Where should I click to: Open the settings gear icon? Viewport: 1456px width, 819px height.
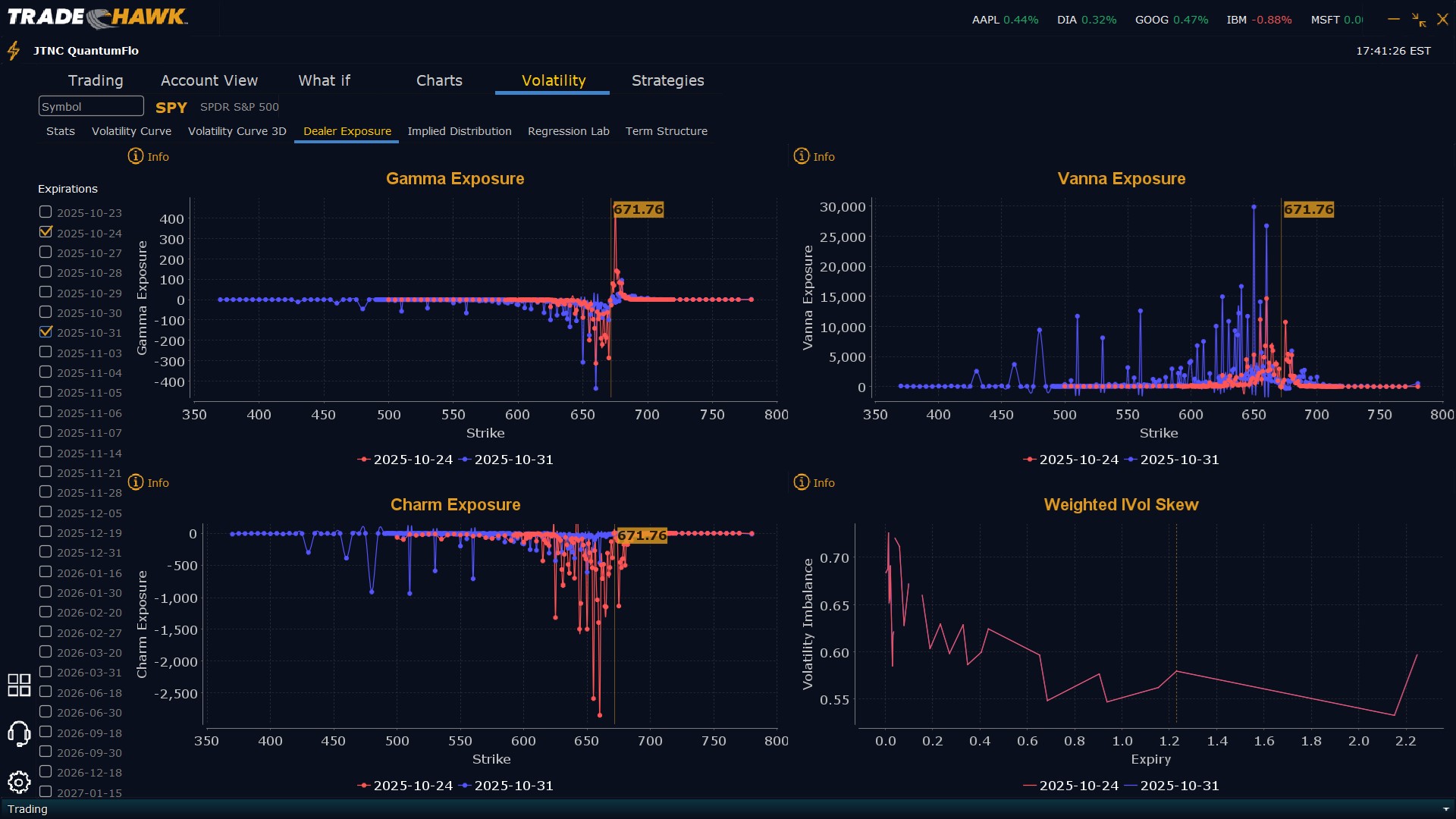pos(19,782)
